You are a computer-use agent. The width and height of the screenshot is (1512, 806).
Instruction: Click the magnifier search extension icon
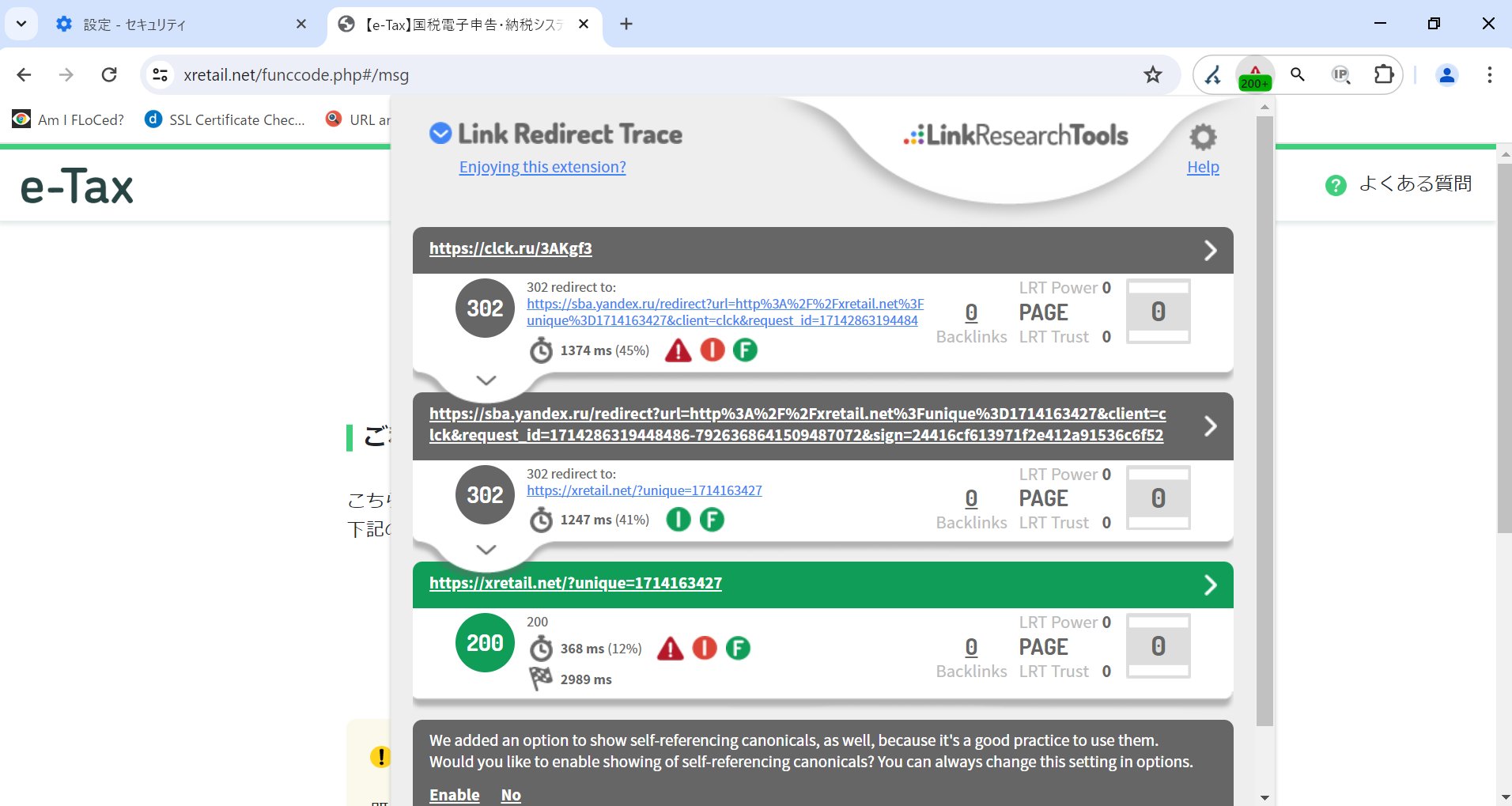click(x=1298, y=74)
